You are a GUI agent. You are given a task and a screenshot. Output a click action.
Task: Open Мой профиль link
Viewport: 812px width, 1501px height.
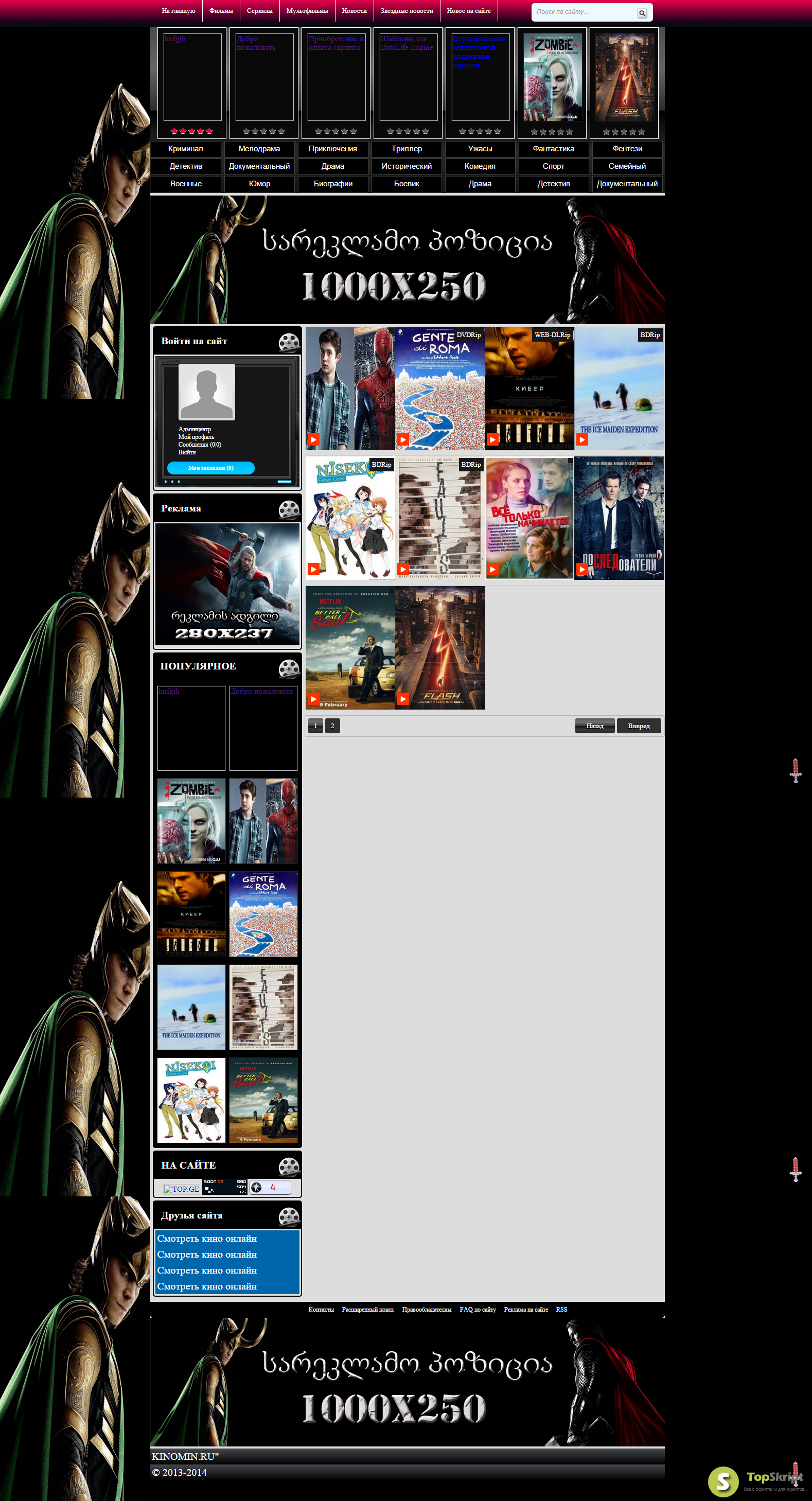click(x=196, y=436)
